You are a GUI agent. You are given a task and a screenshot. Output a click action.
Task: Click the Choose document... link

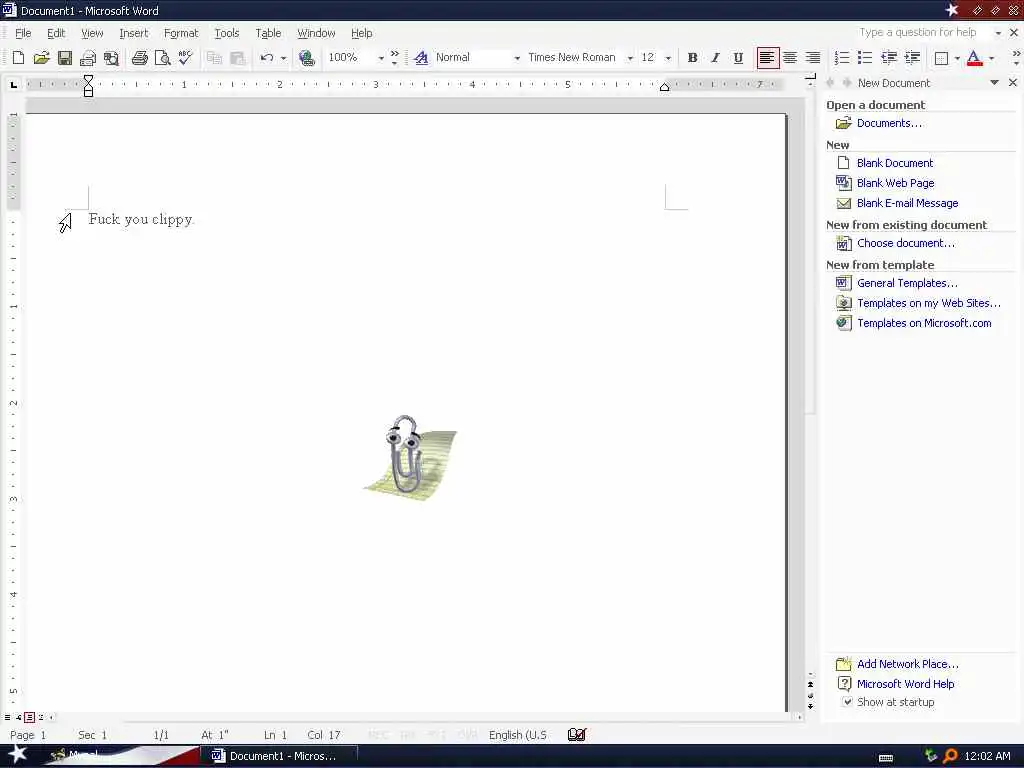tap(906, 243)
